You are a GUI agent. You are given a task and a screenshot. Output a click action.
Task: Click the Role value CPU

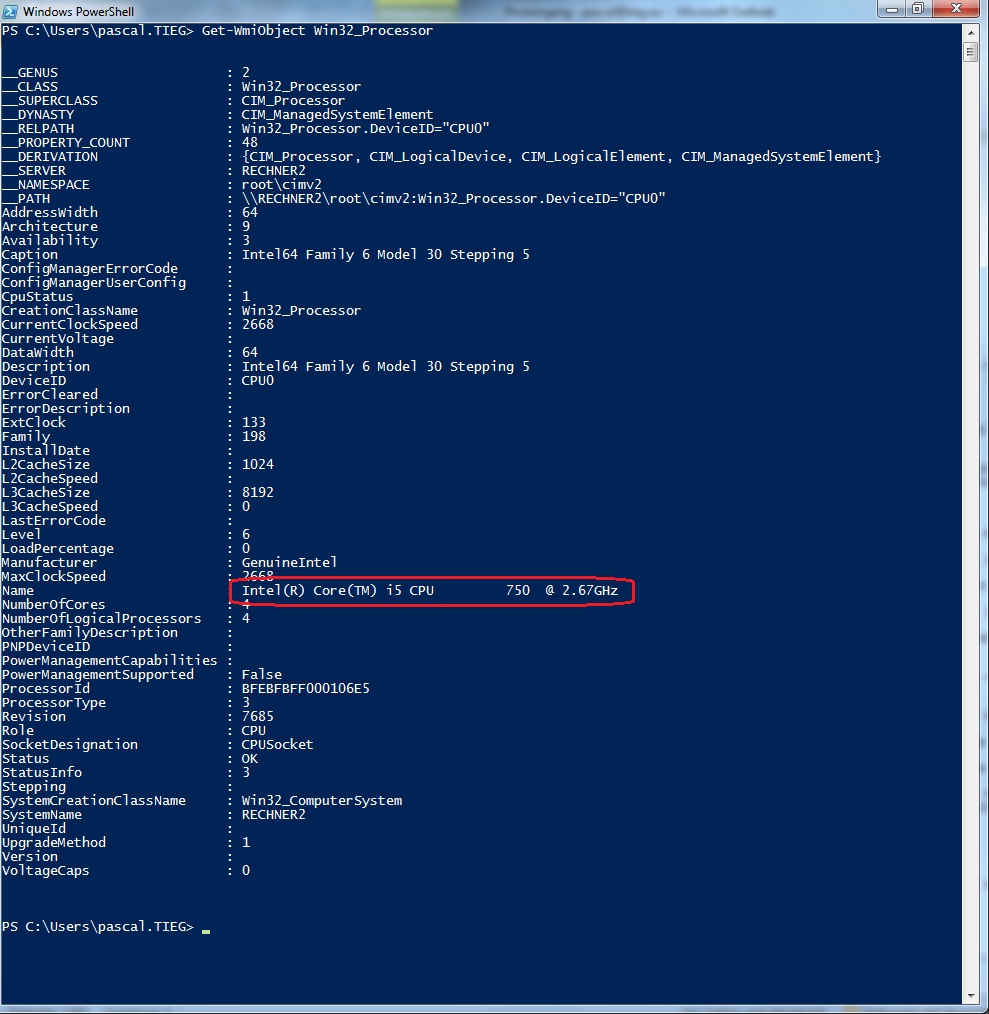pyautogui.click(x=254, y=731)
